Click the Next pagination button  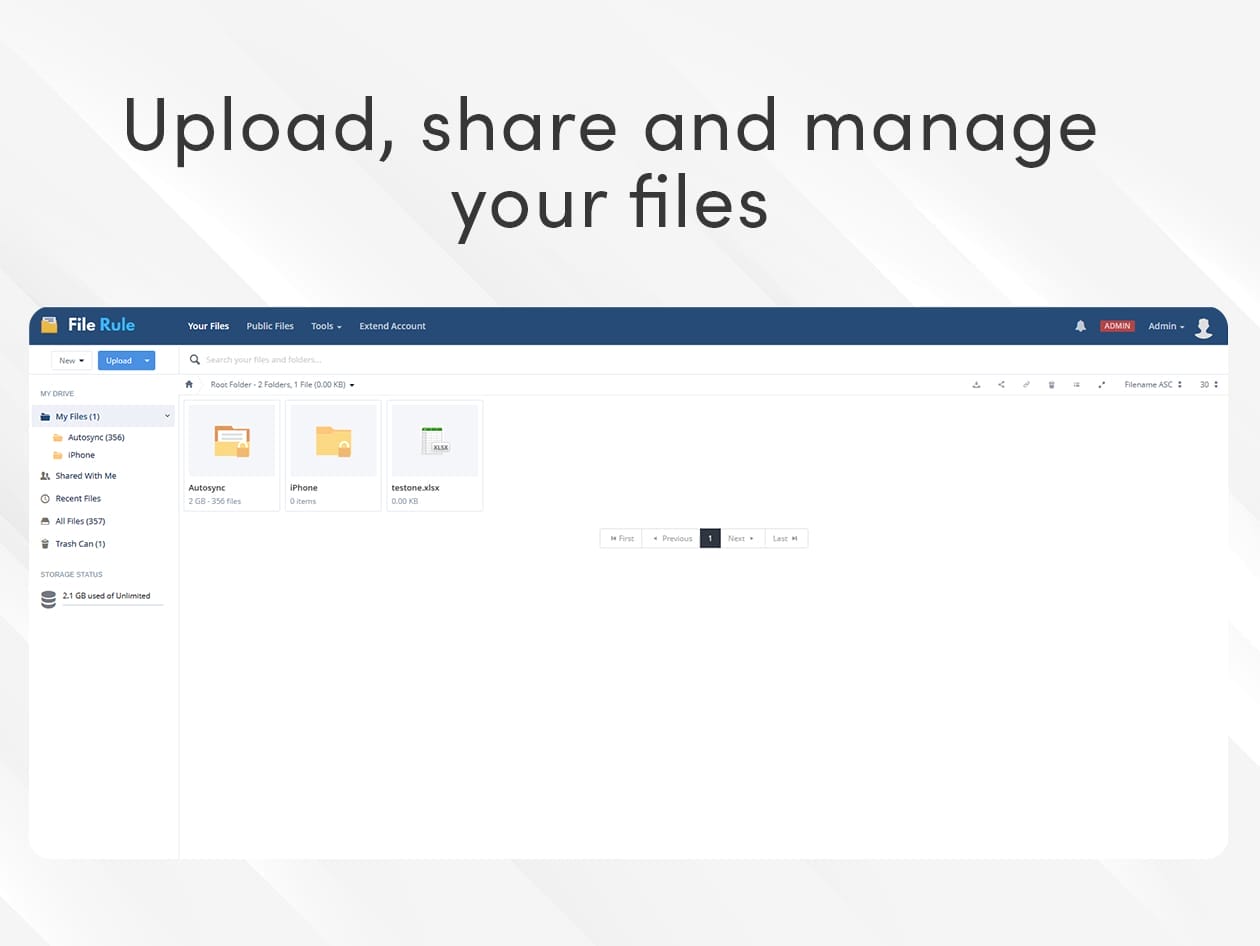[x=740, y=538]
